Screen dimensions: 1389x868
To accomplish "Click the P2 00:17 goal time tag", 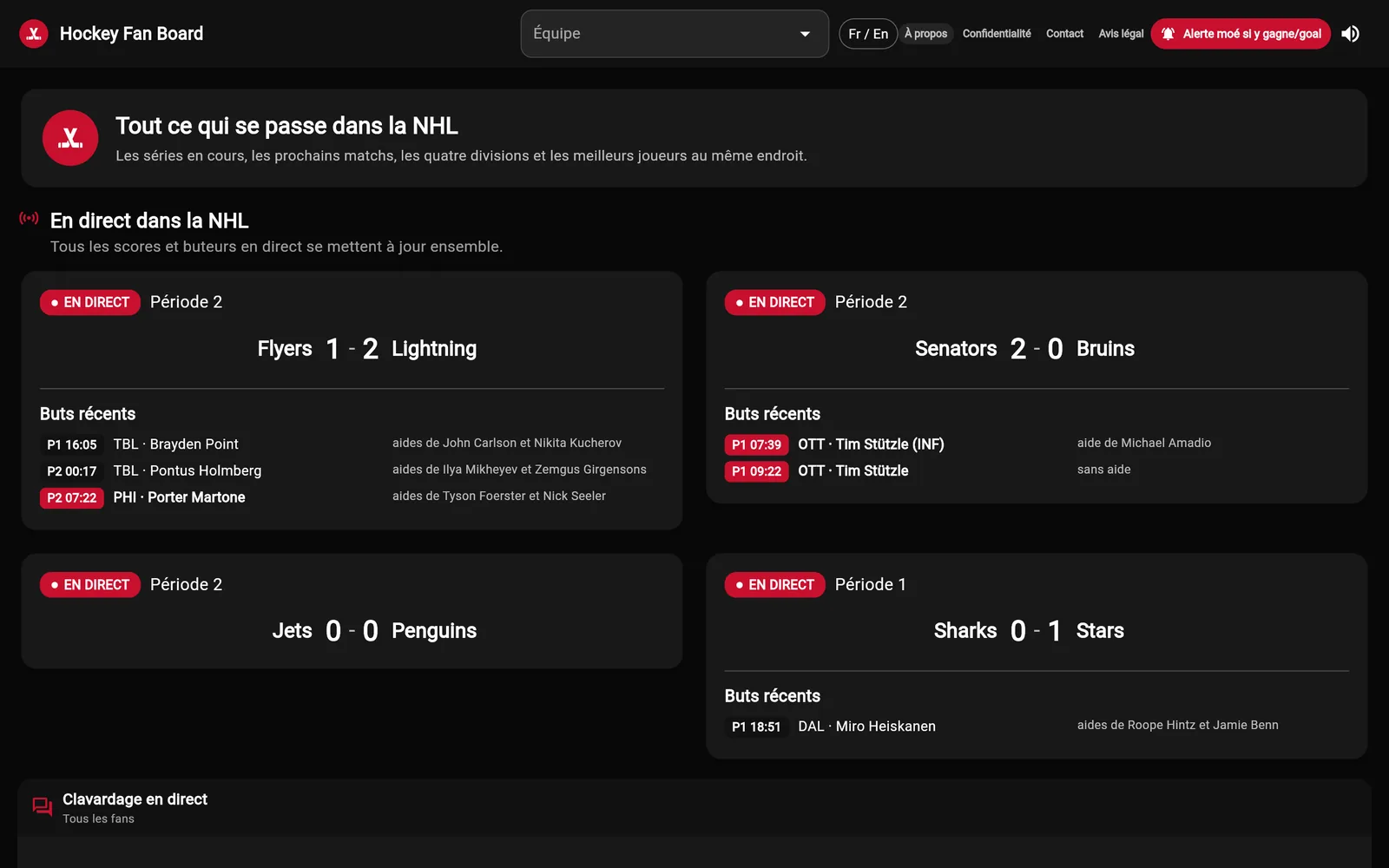I will pos(72,471).
